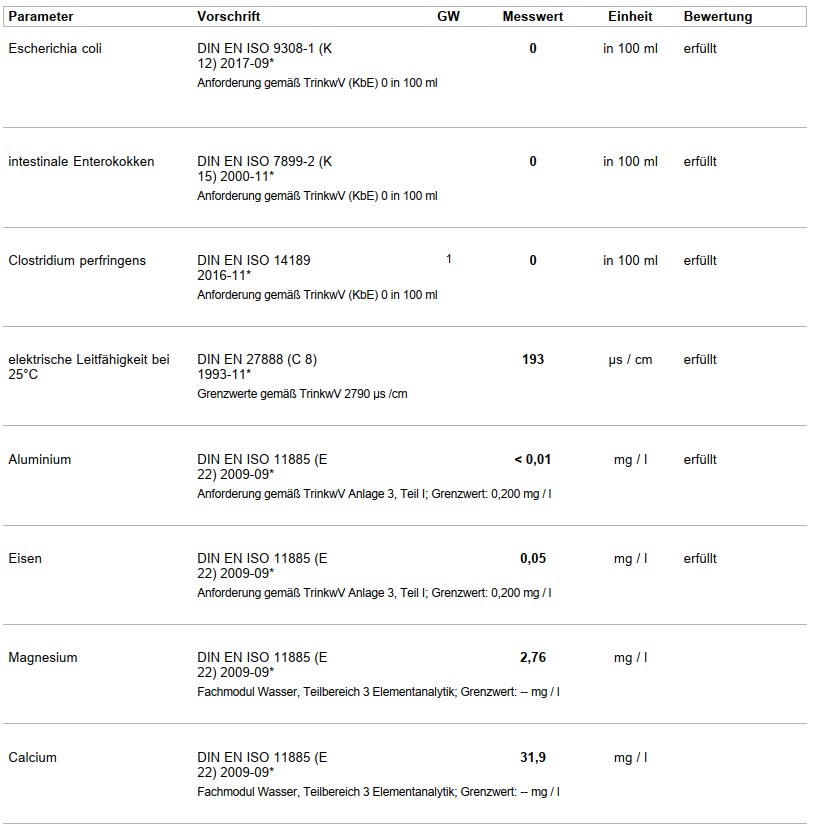Click the 193 conductivity measurement value
This screenshot has width=816, height=830.
click(533, 359)
